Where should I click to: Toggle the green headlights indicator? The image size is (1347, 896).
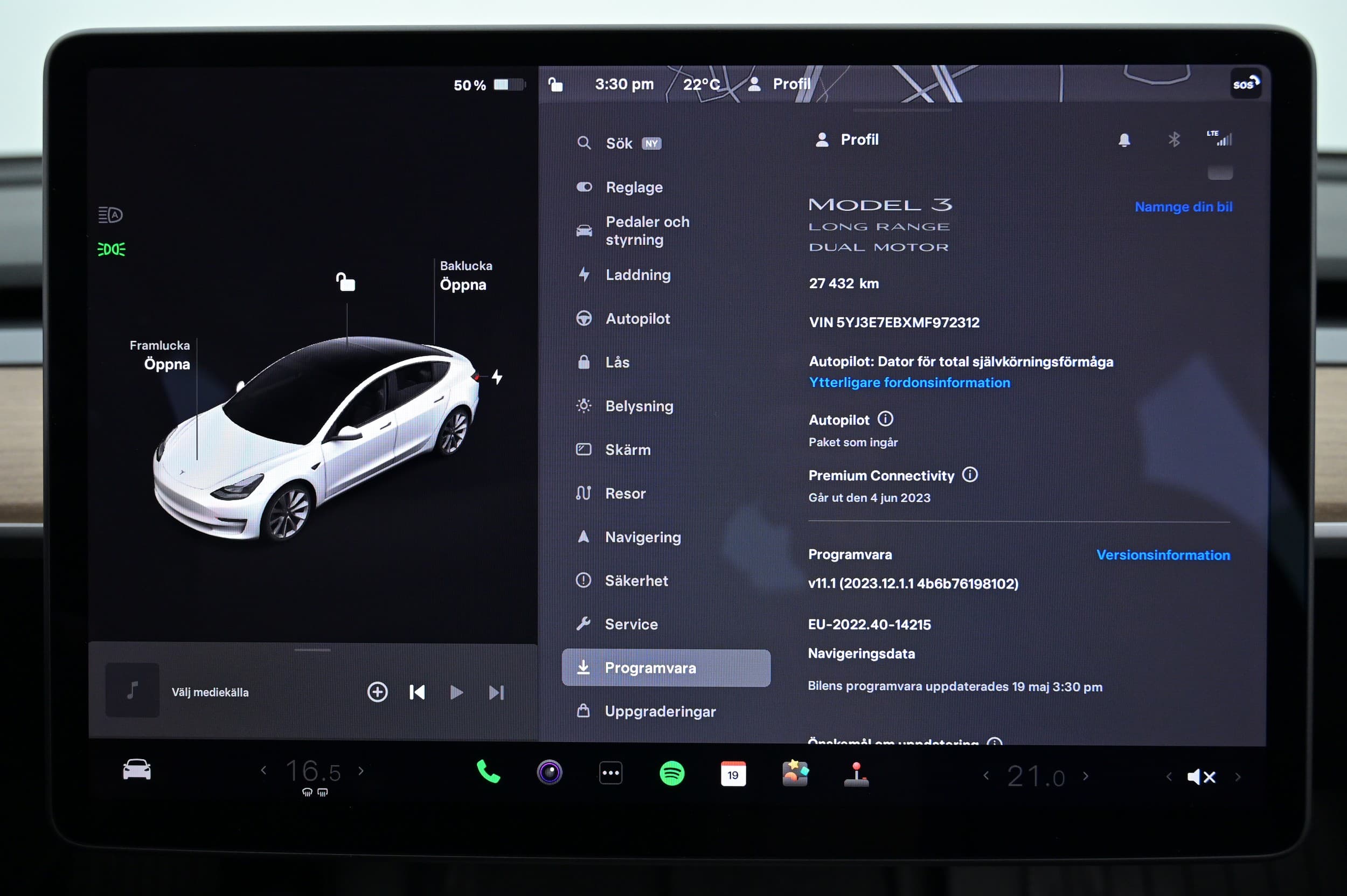tap(112, 249)
